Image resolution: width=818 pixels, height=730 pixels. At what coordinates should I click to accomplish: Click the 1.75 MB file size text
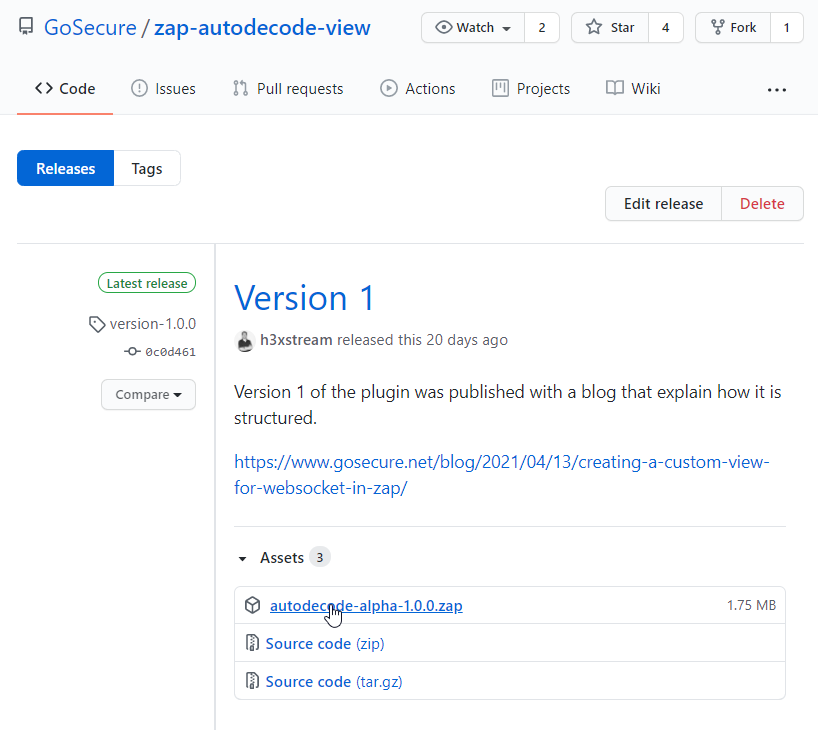coord(751,605)
